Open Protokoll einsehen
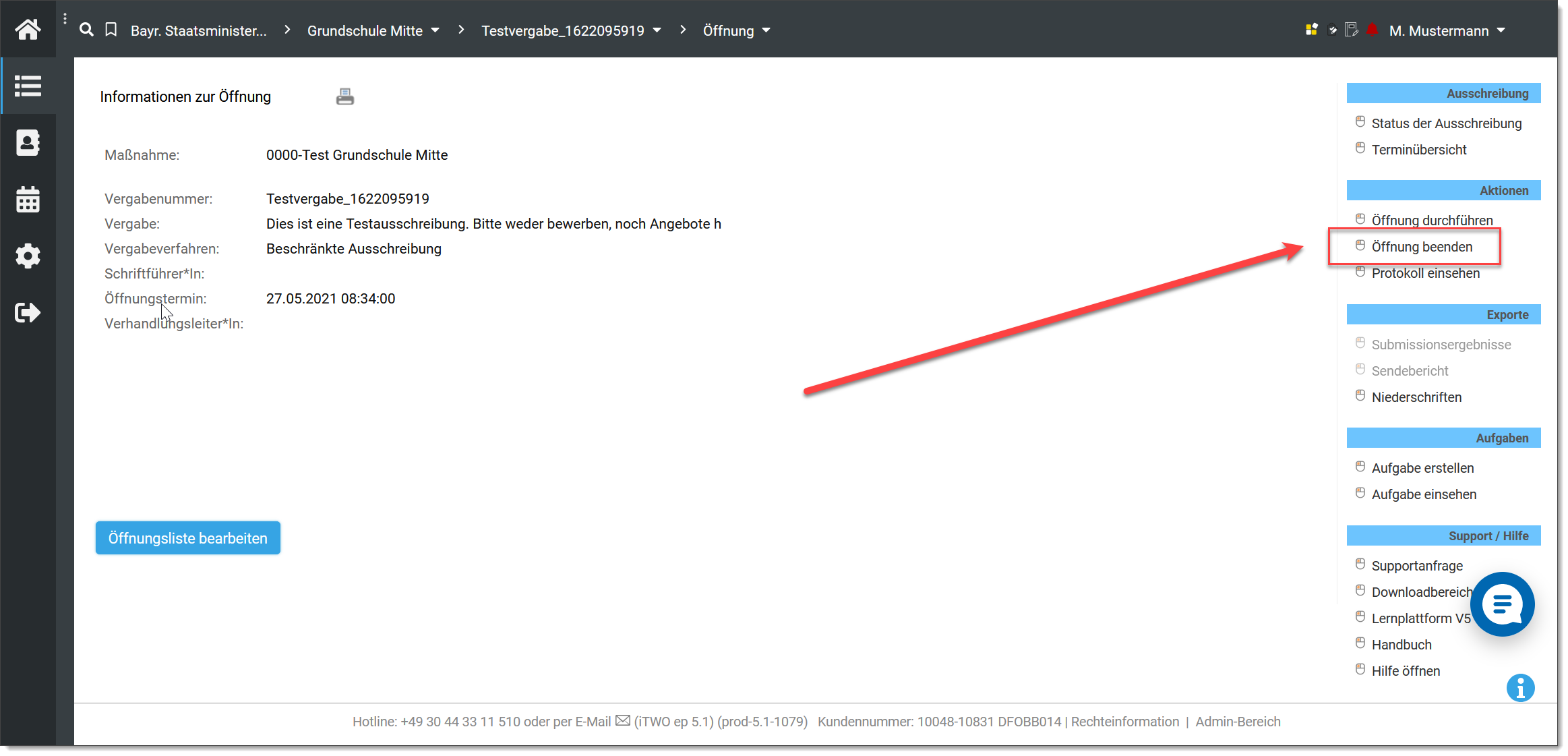The height and width of the screenshot is (756, 1568). pyautogui.click(x=1426, y=273)
